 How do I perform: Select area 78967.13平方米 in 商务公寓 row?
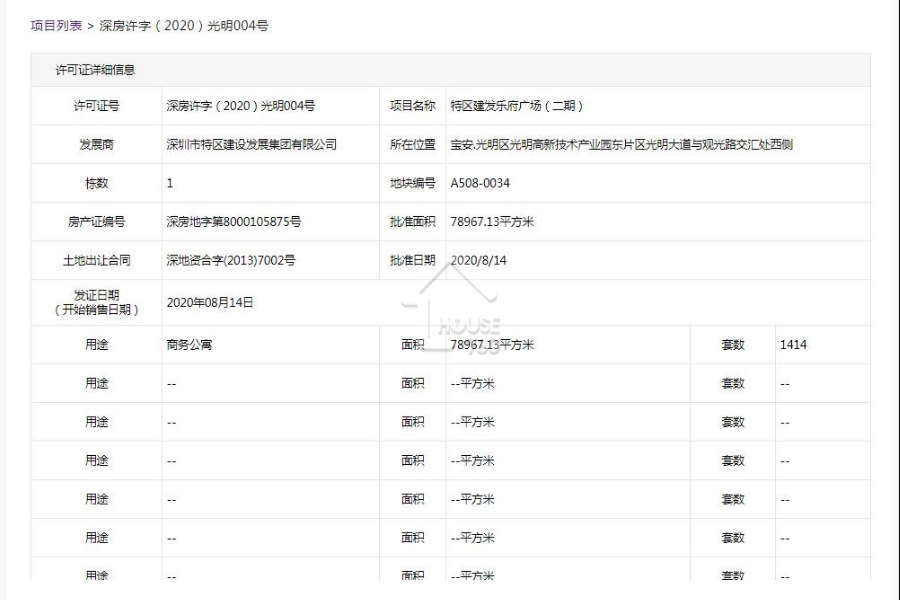[x=492, y=345]
